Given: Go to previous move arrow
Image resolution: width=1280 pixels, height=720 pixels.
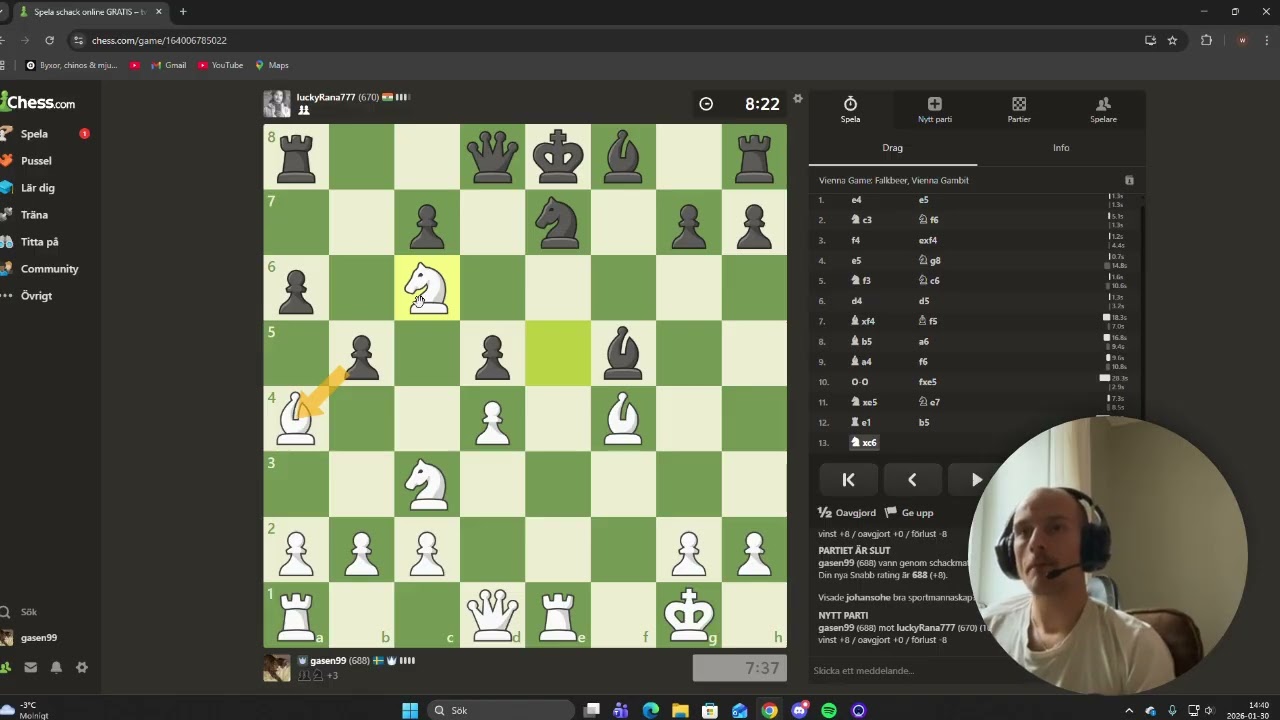Looking at the screenshot, I should pyautogui.click(x=912, y=480).
